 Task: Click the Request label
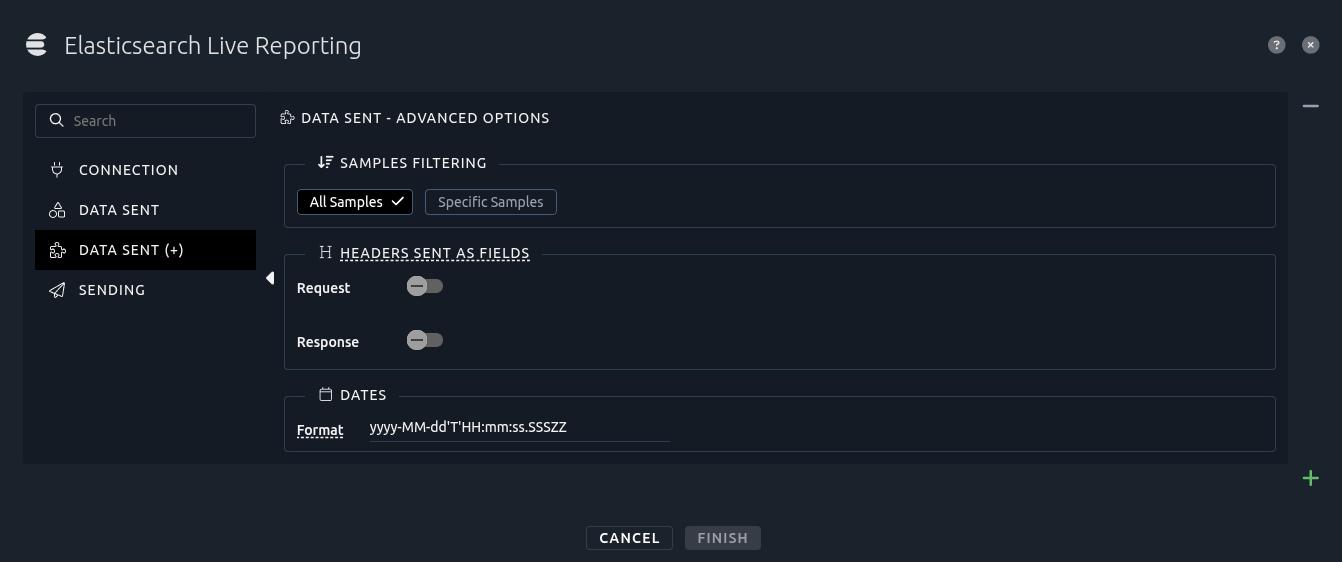point(324,288)
